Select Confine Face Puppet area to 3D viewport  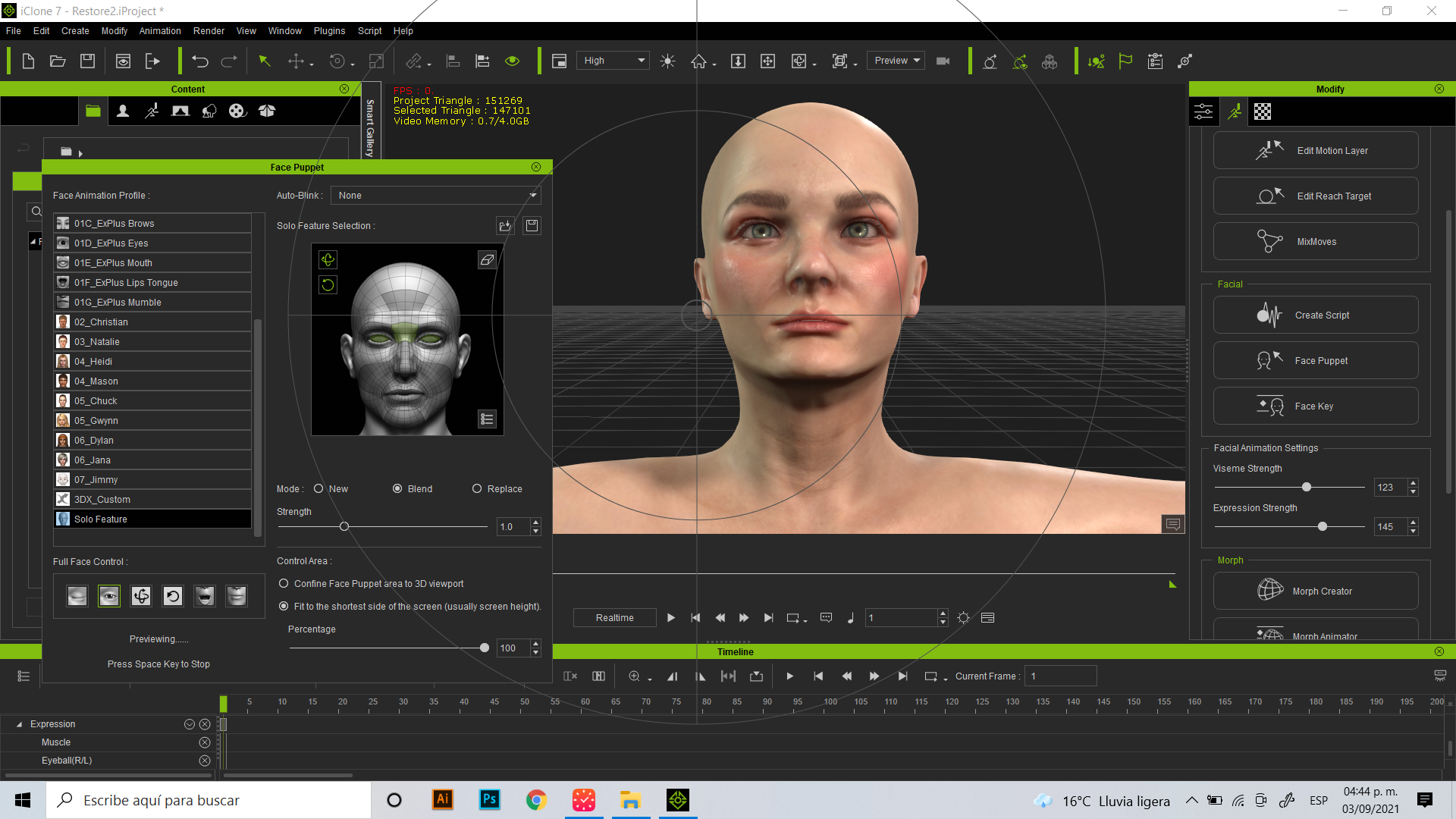pos(284,584)
